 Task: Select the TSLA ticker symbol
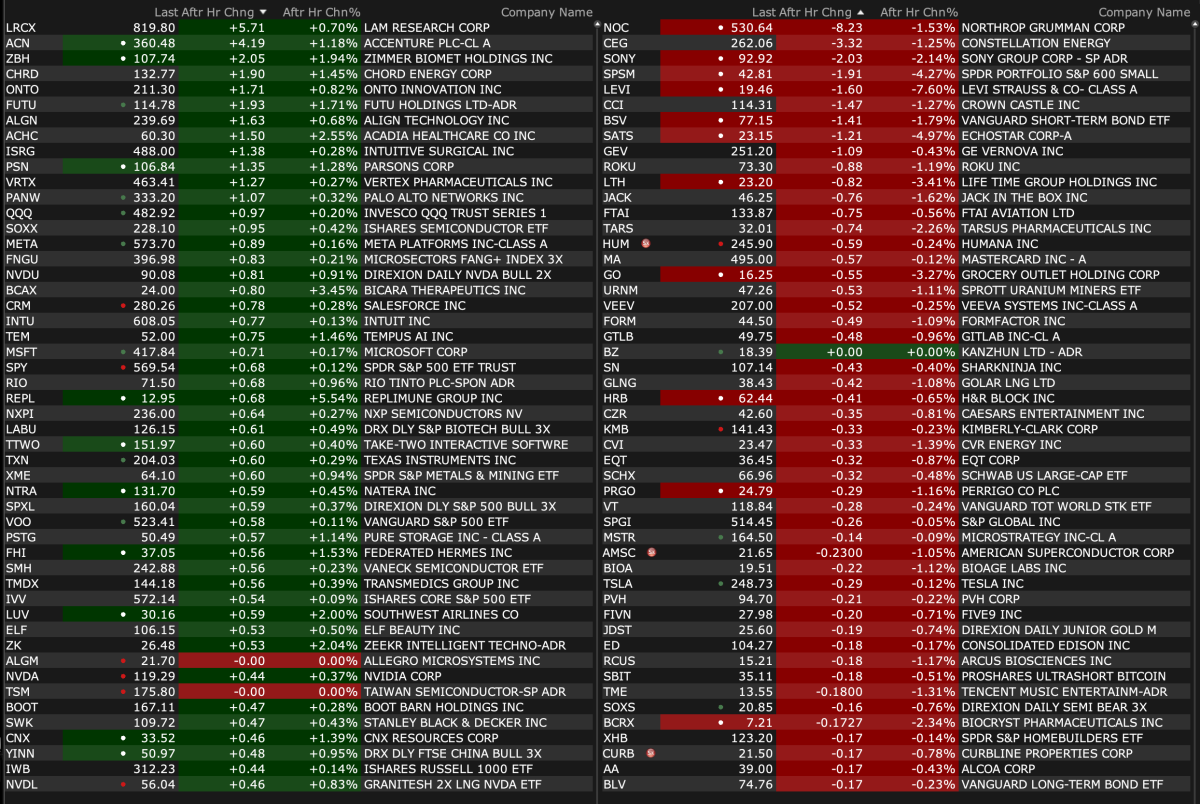click(x=618, y=583)
